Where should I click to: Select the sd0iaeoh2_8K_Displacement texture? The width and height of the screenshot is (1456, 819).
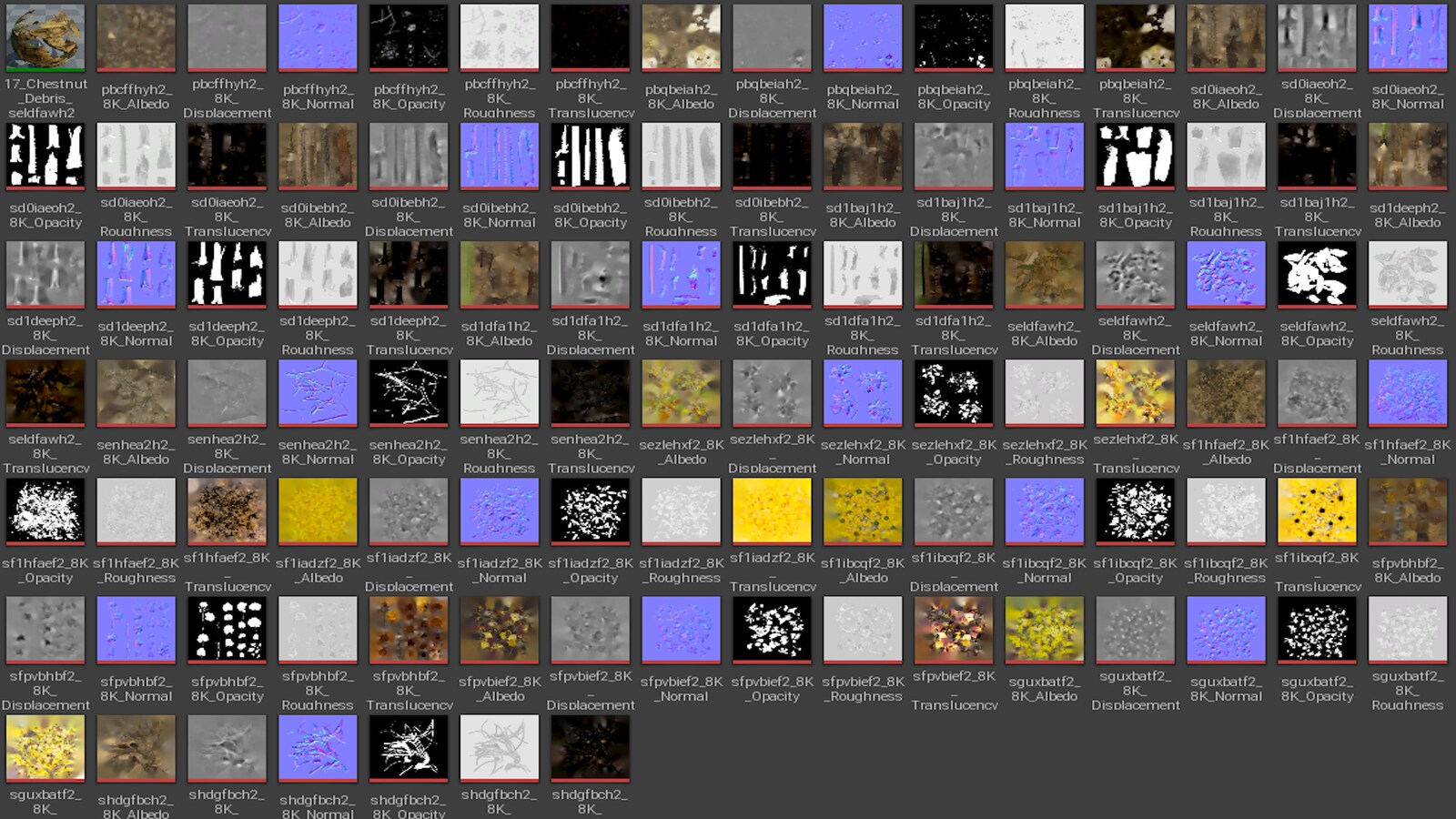(1317, 37)
